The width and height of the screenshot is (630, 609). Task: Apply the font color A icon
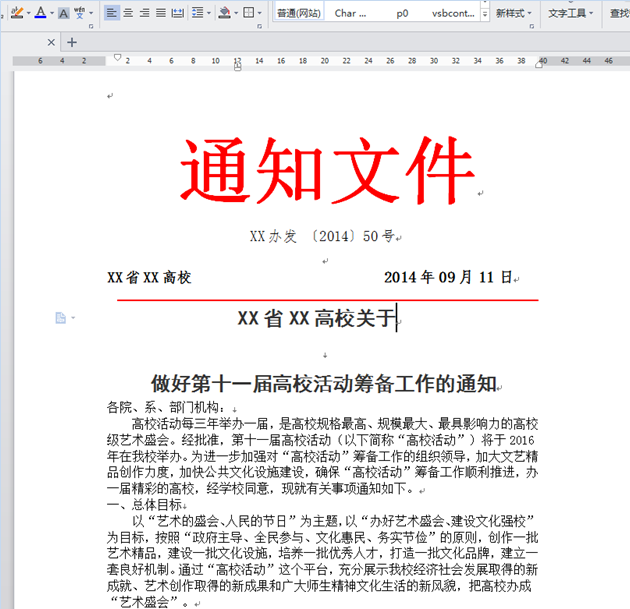pos(41,13)
